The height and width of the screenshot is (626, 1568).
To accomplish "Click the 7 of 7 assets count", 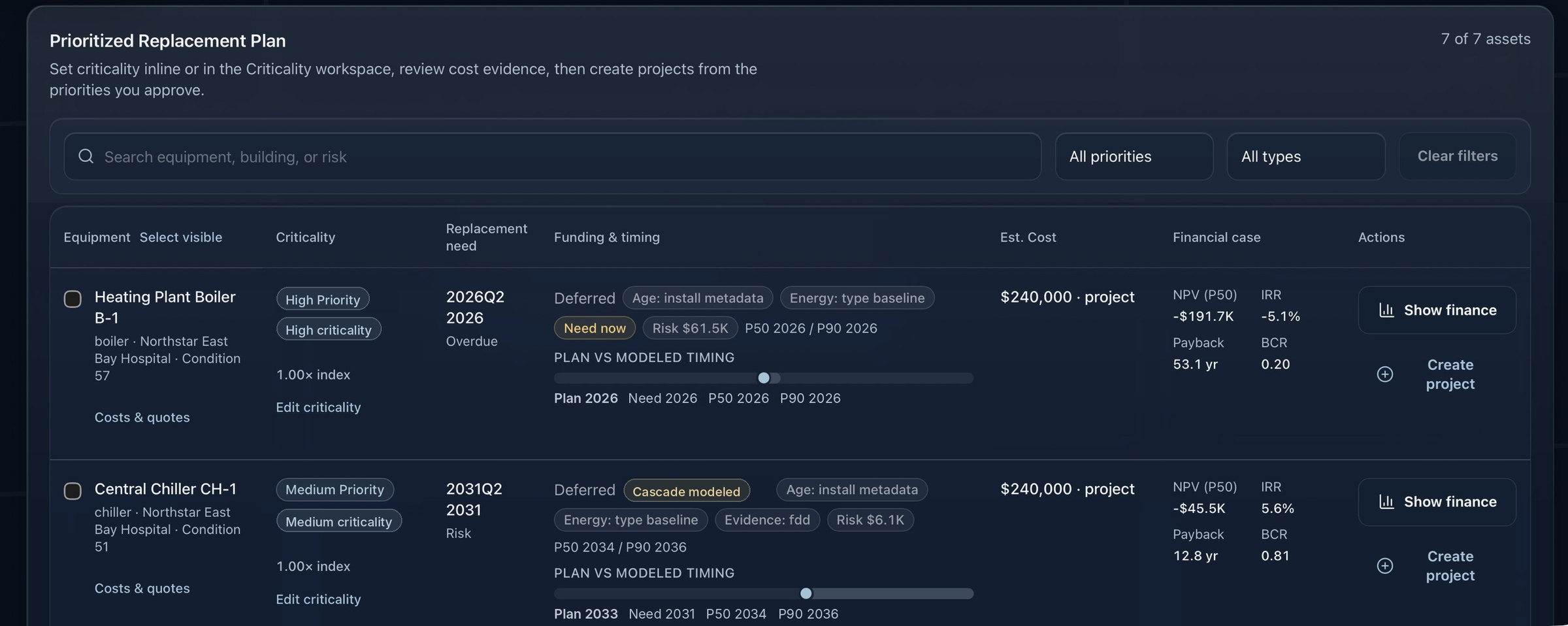I will click(1486, 39).
